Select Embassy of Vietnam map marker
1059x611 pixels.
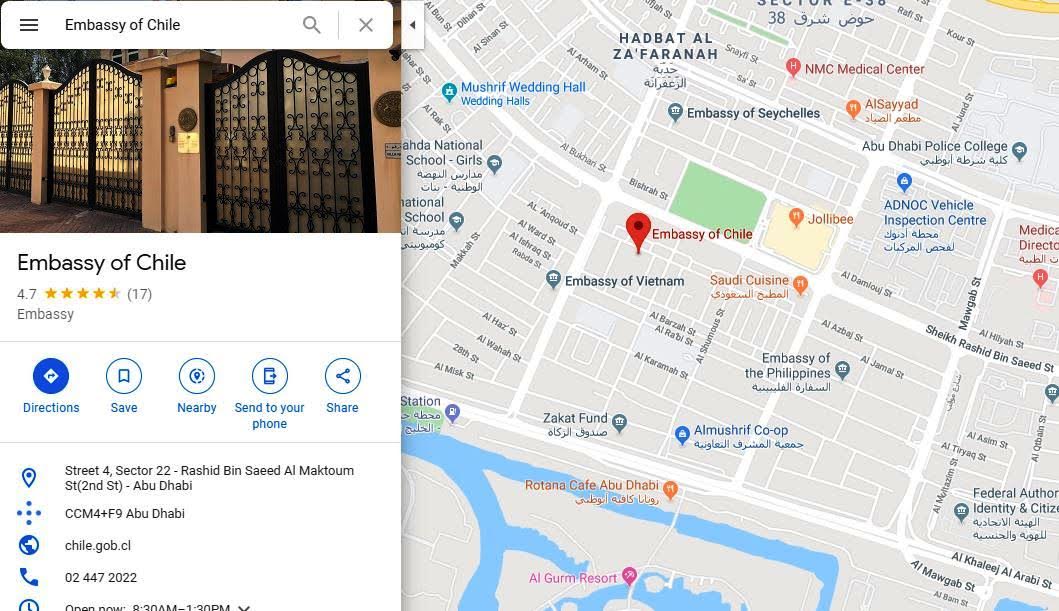[x=553, y=279]
